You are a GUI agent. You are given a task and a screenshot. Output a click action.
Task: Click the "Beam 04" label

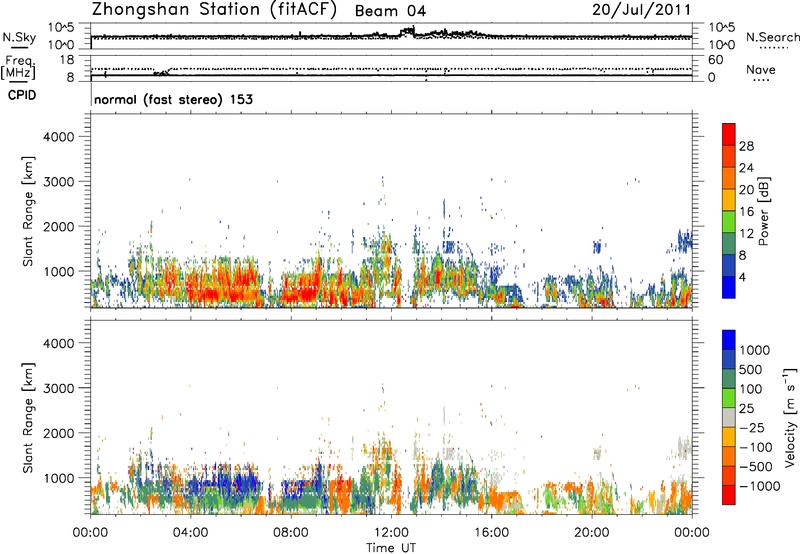[390, 11]
